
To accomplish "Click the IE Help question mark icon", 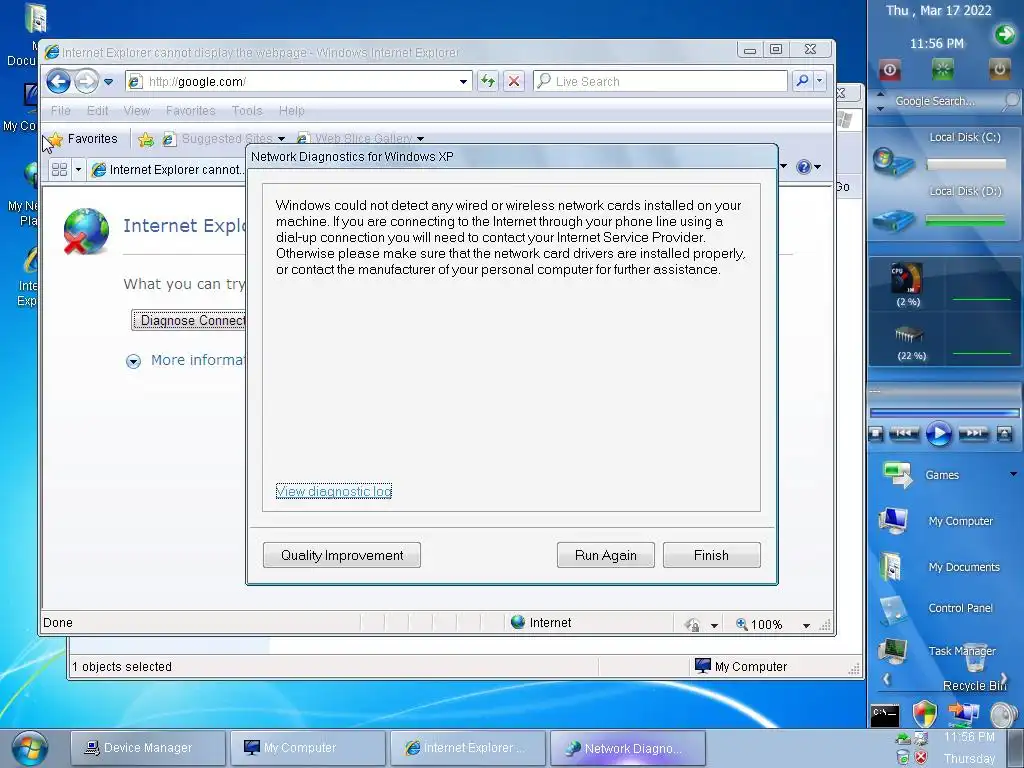I will coord(803,167).
